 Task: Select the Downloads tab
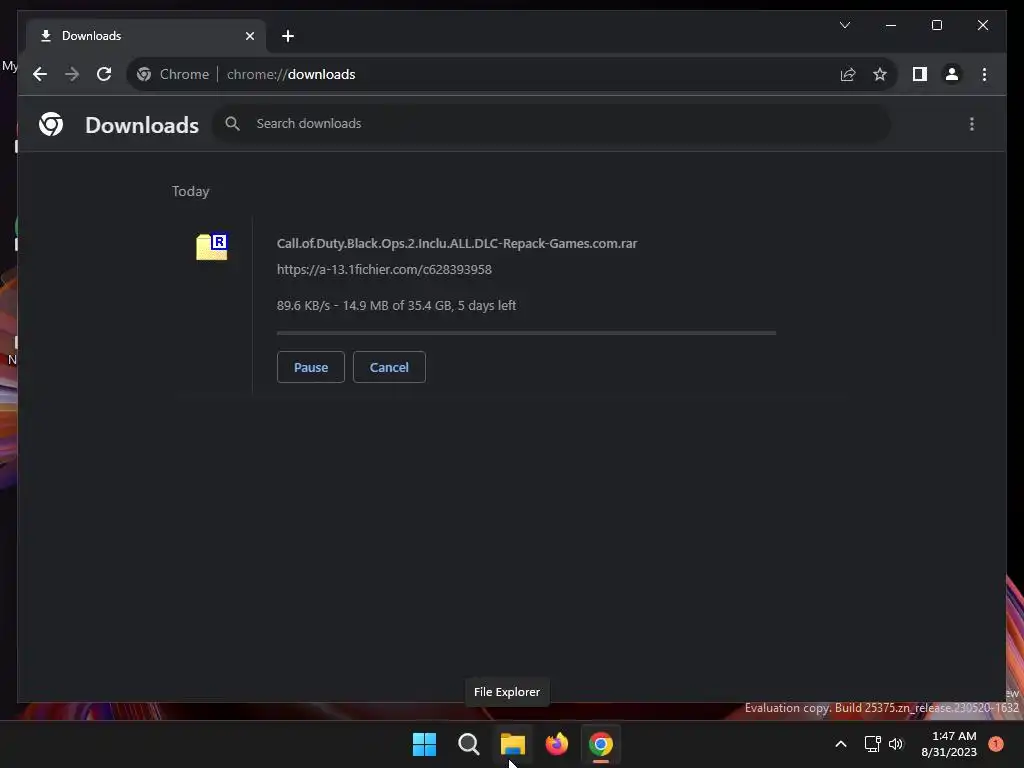(146, 36)
